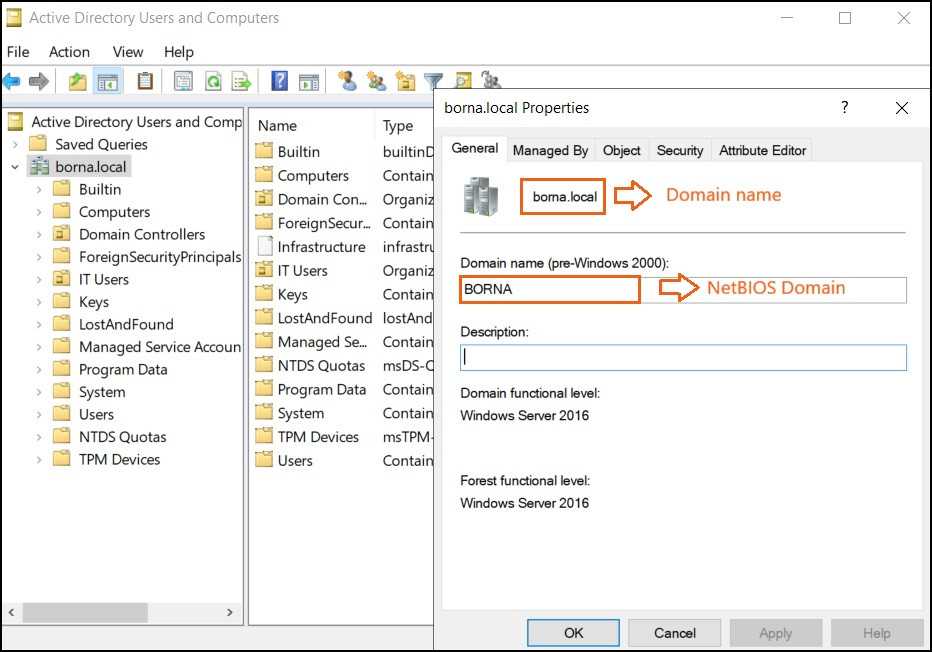Toggle Show/Hide Action Pane icon
Image resolution: width=932 pixels, height=652 pixels.
308,81
